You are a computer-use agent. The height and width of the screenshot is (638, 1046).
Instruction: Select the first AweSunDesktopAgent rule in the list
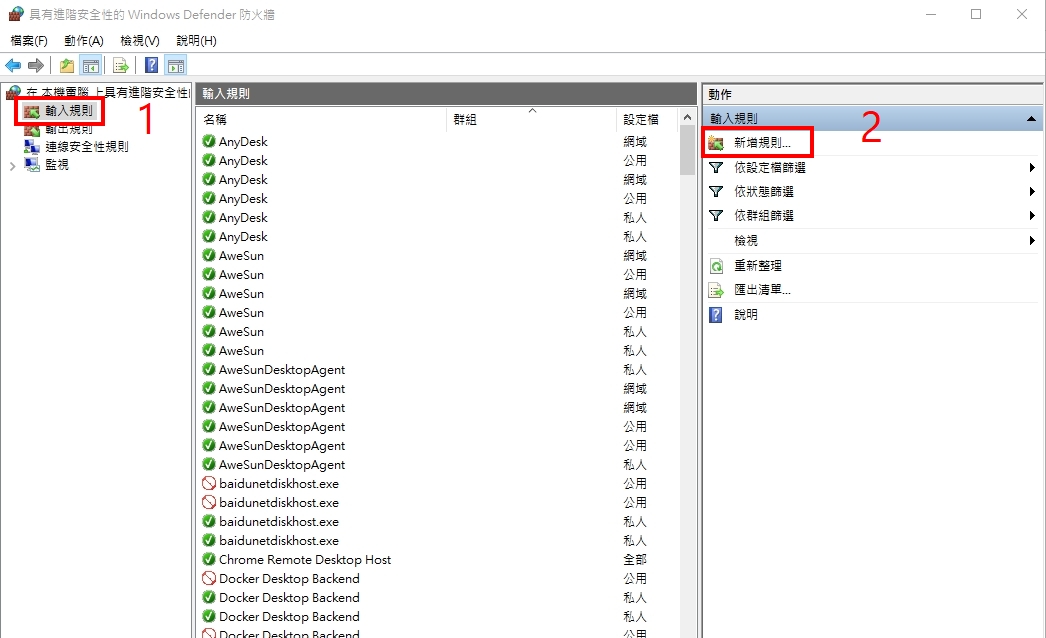(x=282, y=370)
